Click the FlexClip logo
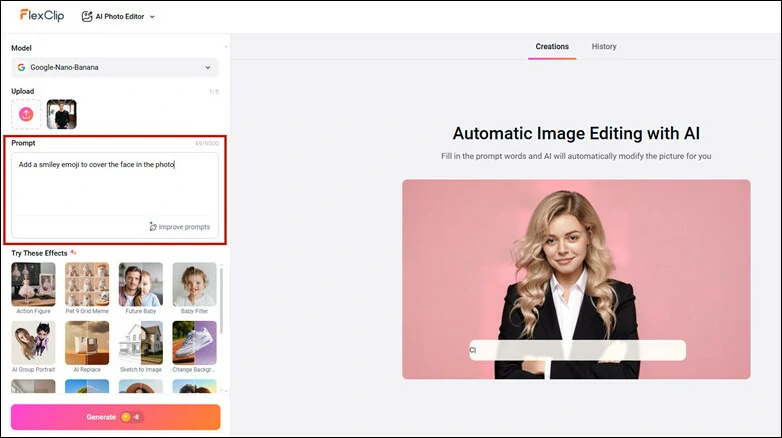Screen dimensions: 782x438 click(x=42, y=15)
